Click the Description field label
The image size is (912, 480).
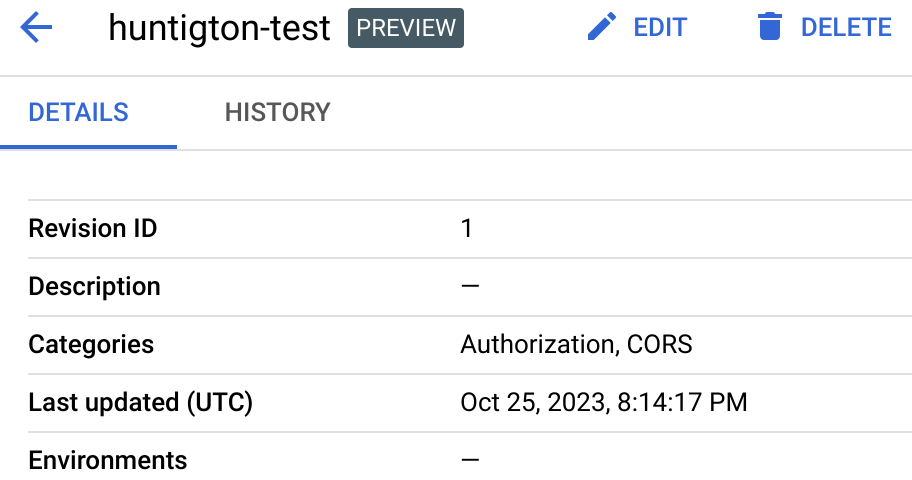(x=95, y=287)
